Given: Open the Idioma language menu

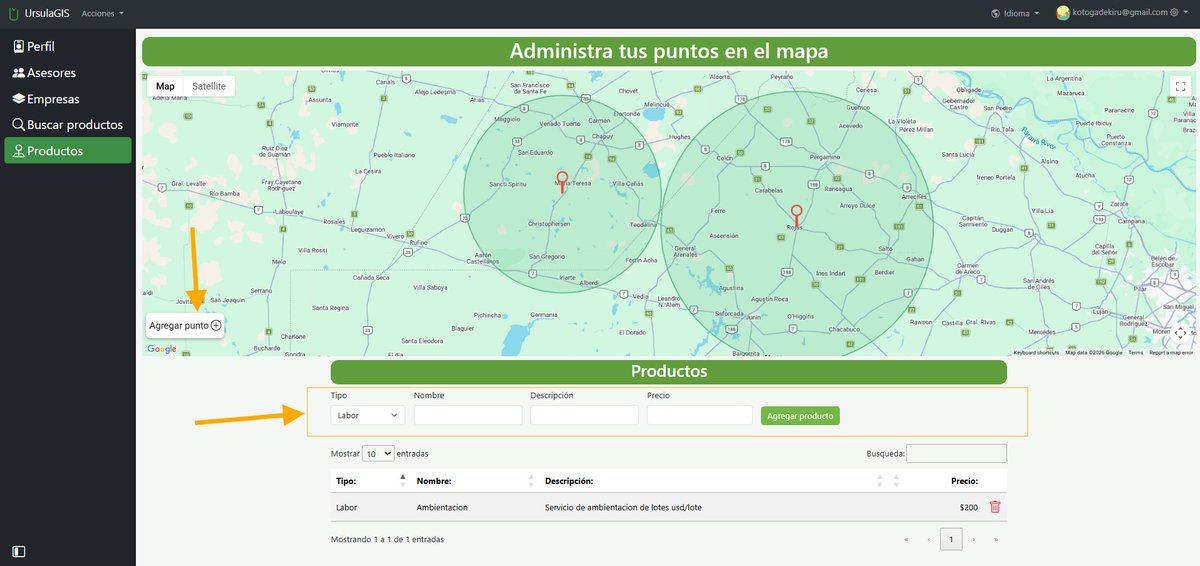Looking at the screenshot, I should [x=1015, y=13].
